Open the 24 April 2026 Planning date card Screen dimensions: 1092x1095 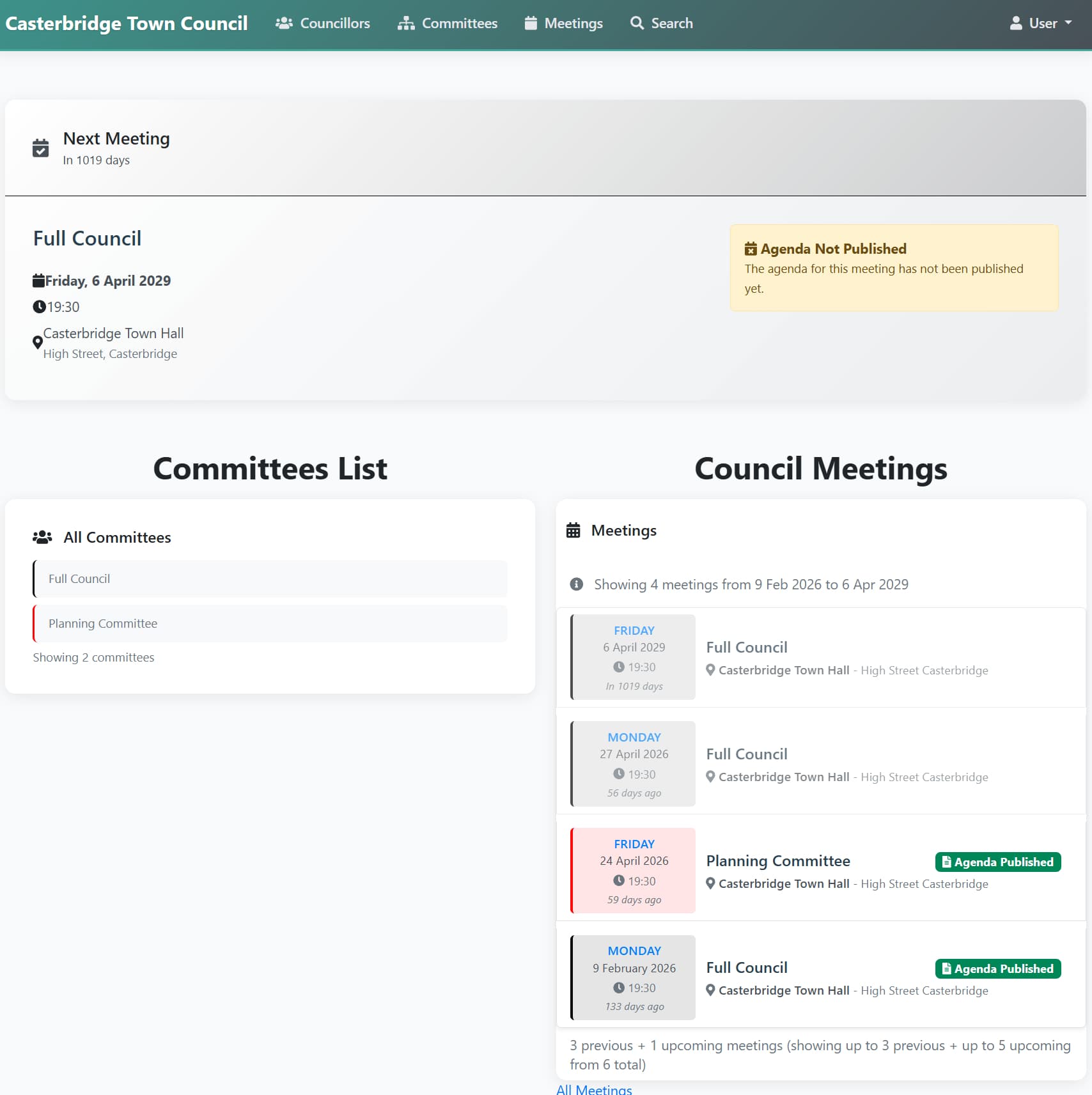coord(633,871)
